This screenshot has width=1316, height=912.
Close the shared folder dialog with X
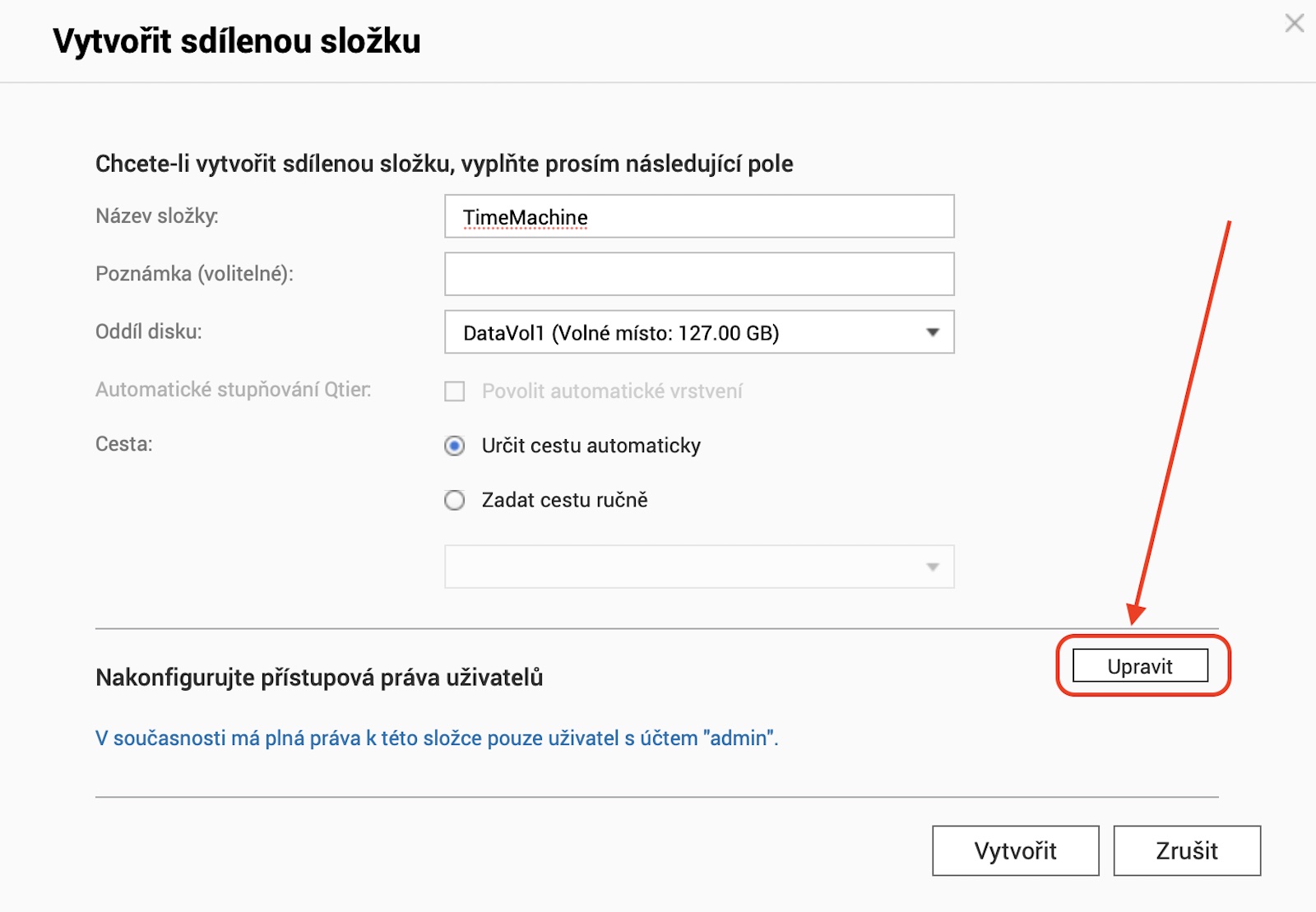coord(1294,23)
